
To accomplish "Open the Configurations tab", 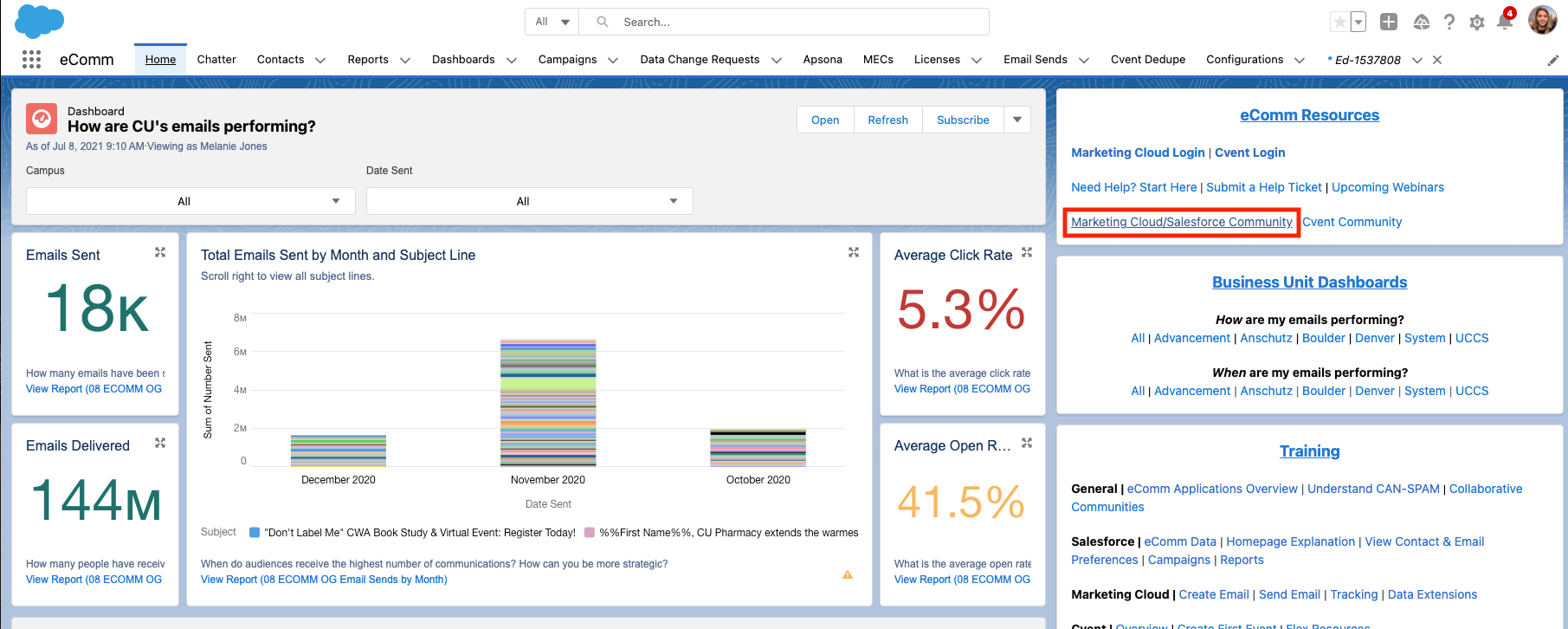I will (x=1244, y=59).
